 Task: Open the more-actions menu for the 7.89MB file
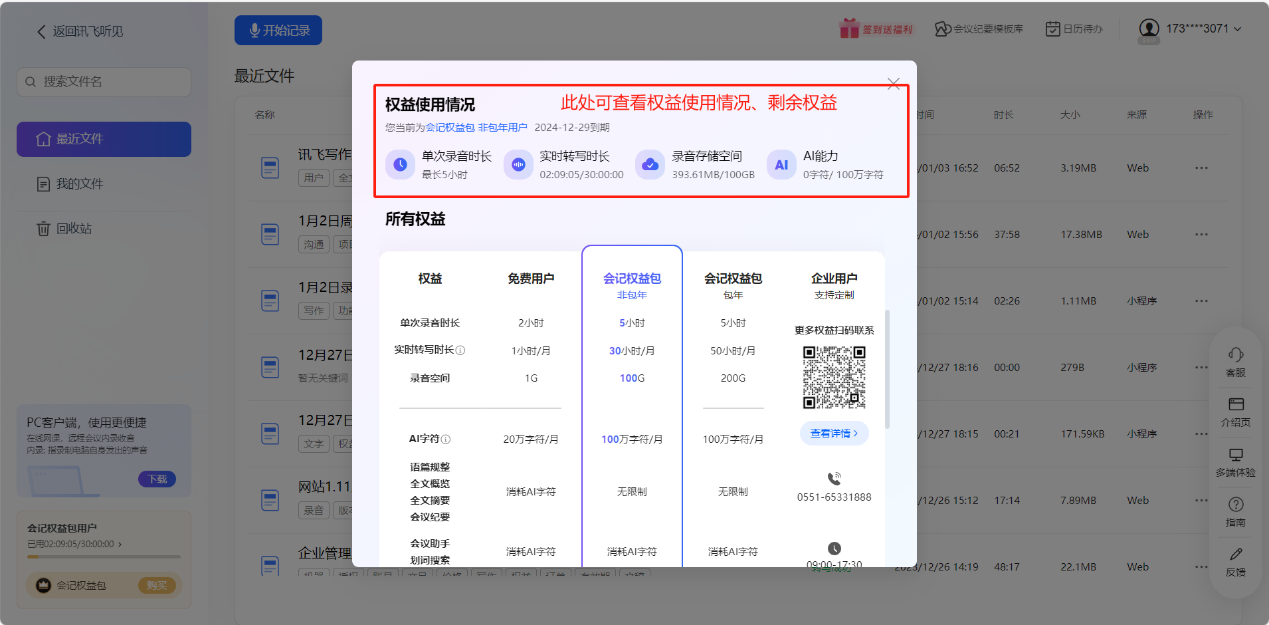coord(1201,500)
